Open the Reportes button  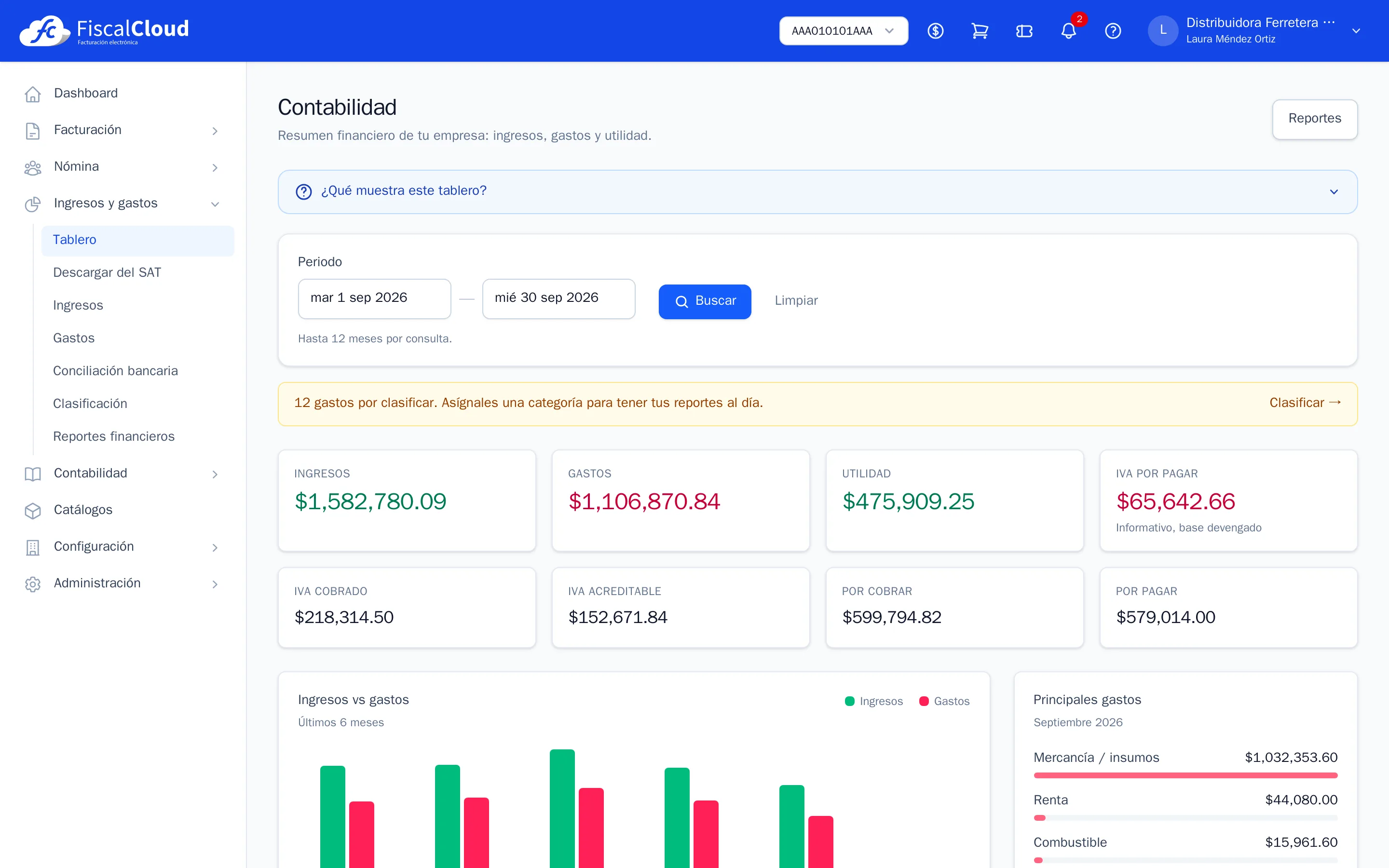1314,119
